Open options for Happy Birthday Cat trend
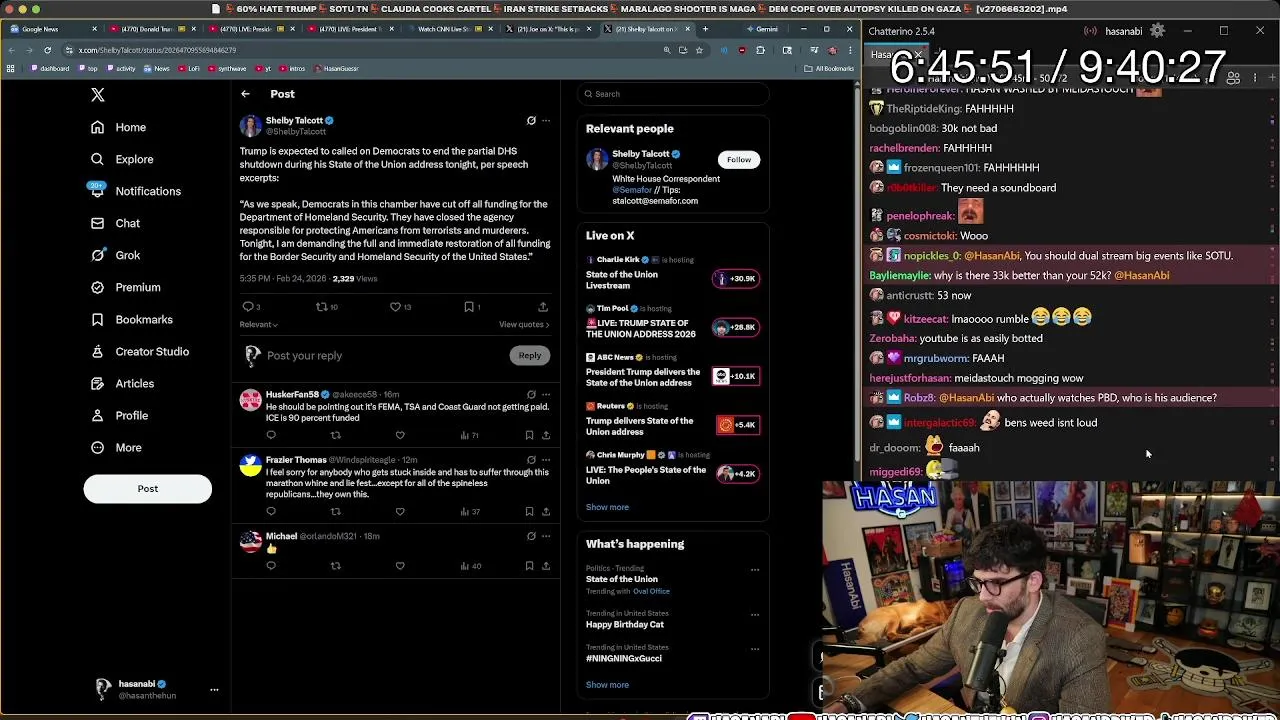The image size is (1280, 720). point(755,614)
